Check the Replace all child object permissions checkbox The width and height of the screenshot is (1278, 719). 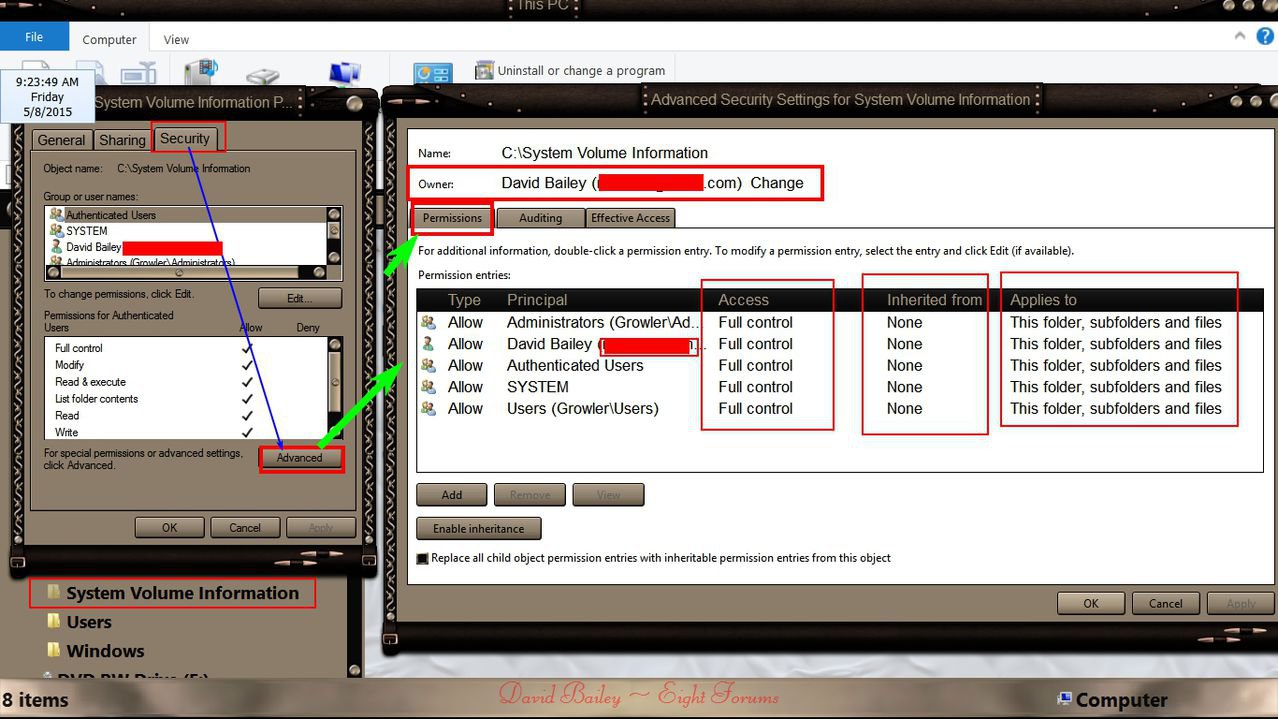pos(422,558)
